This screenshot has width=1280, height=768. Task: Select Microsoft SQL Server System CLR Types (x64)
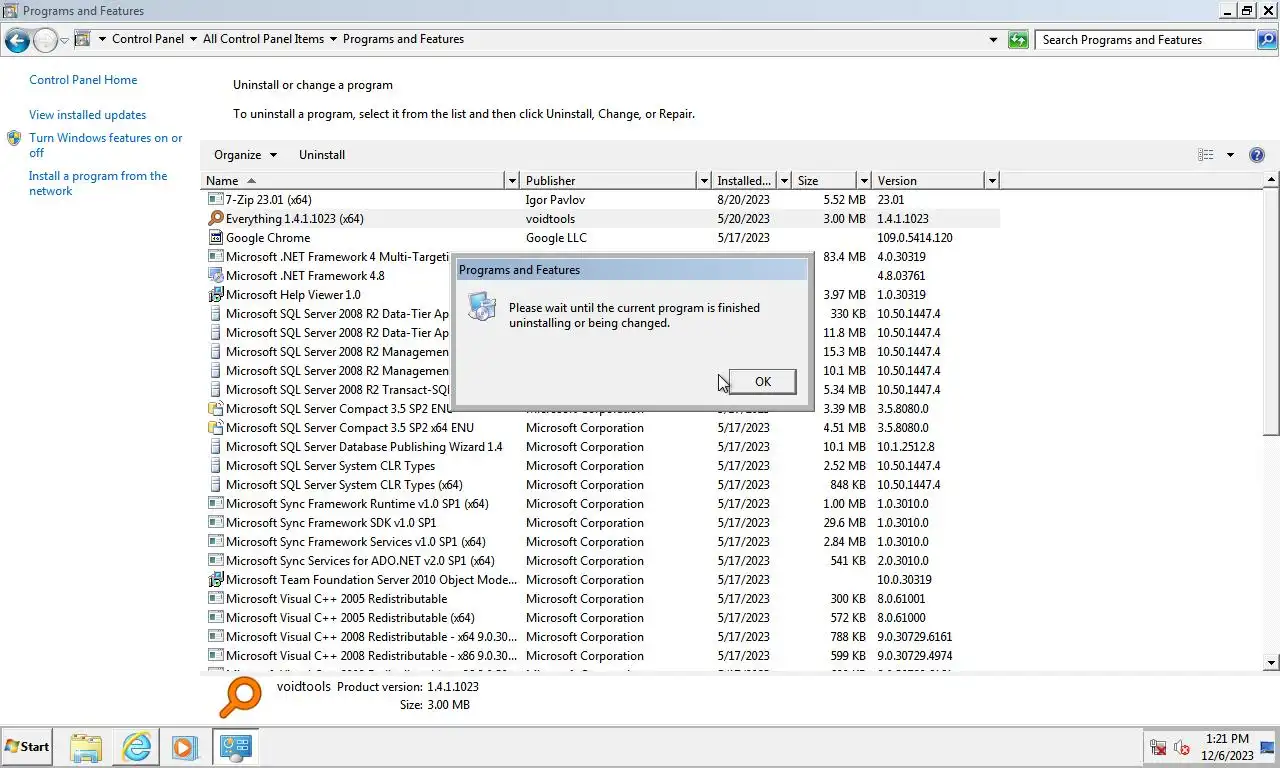tap(602, 485)
